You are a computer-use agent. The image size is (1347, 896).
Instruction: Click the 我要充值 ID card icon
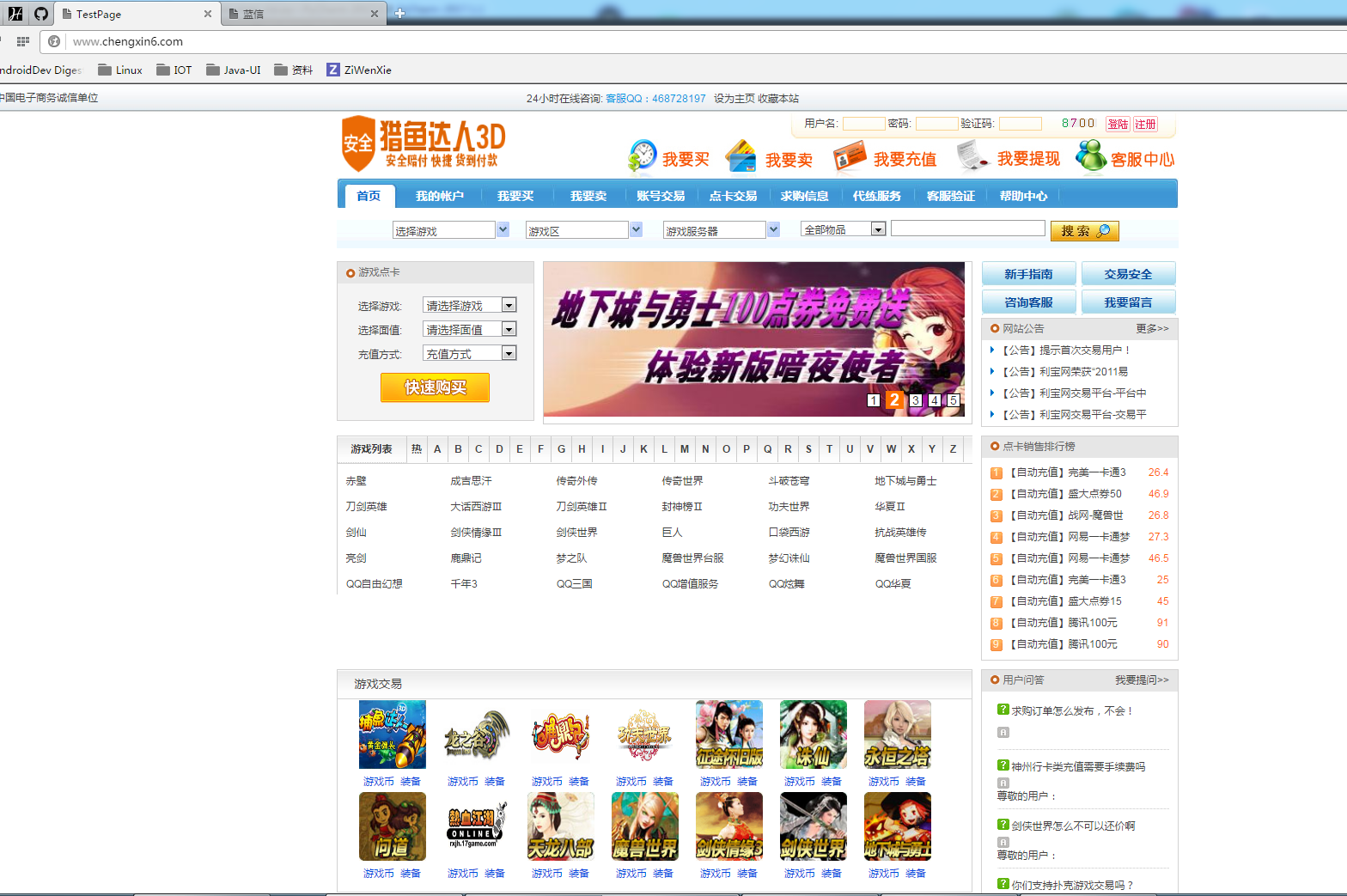[850, 157]
